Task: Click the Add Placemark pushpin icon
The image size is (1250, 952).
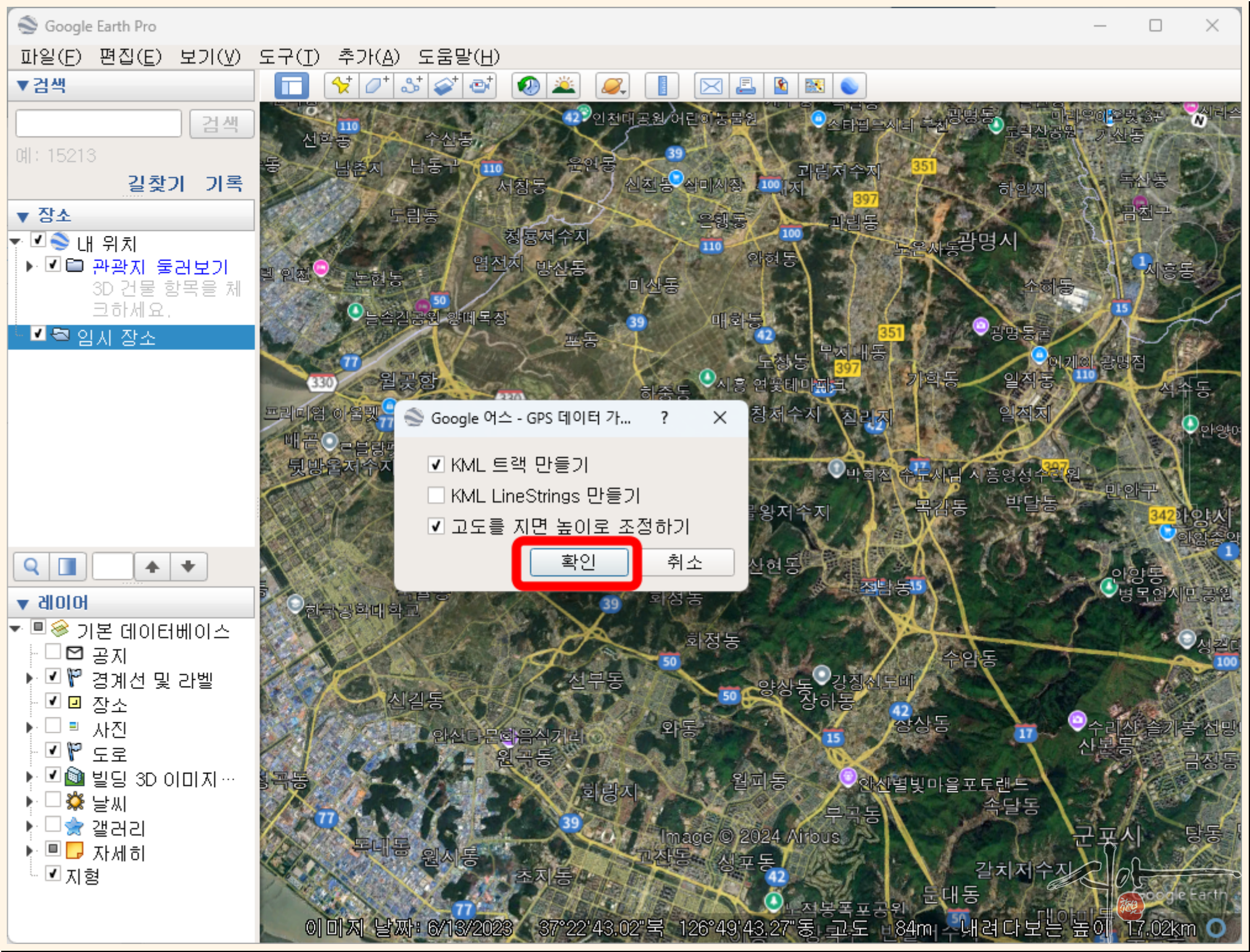Action: coord(342,86)
